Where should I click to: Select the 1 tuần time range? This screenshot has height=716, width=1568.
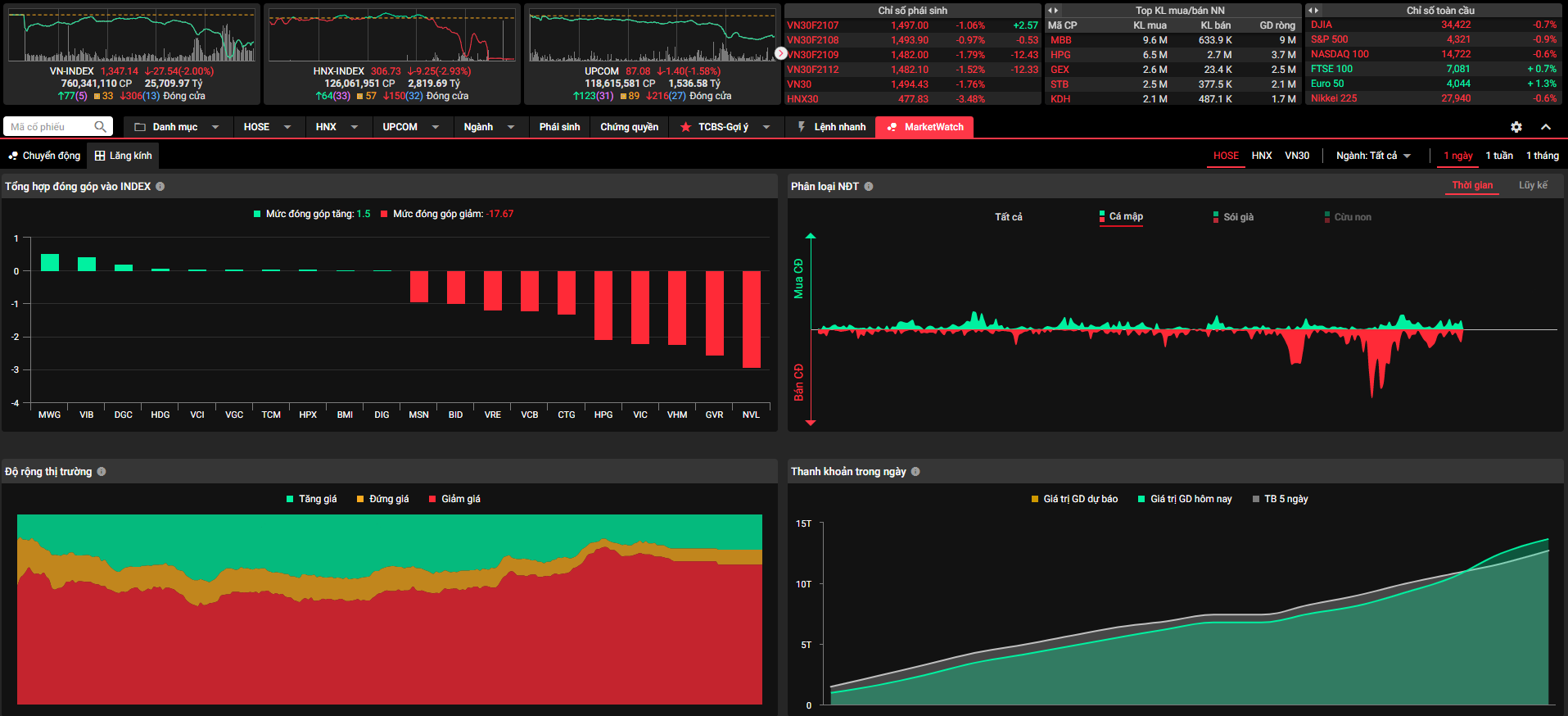coord(1499,156)
